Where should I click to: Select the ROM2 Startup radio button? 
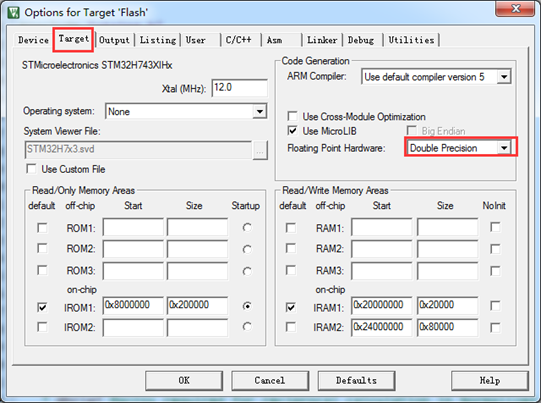click(247, 249)
